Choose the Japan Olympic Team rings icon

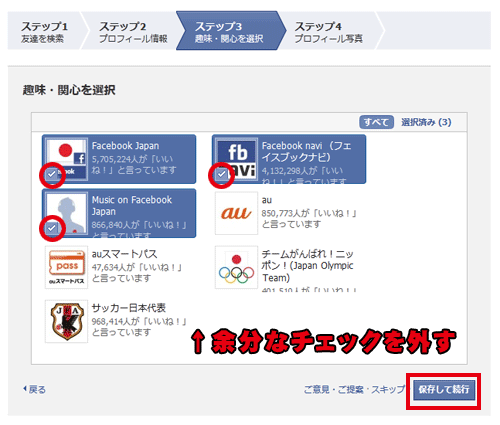tap(236, 267)
